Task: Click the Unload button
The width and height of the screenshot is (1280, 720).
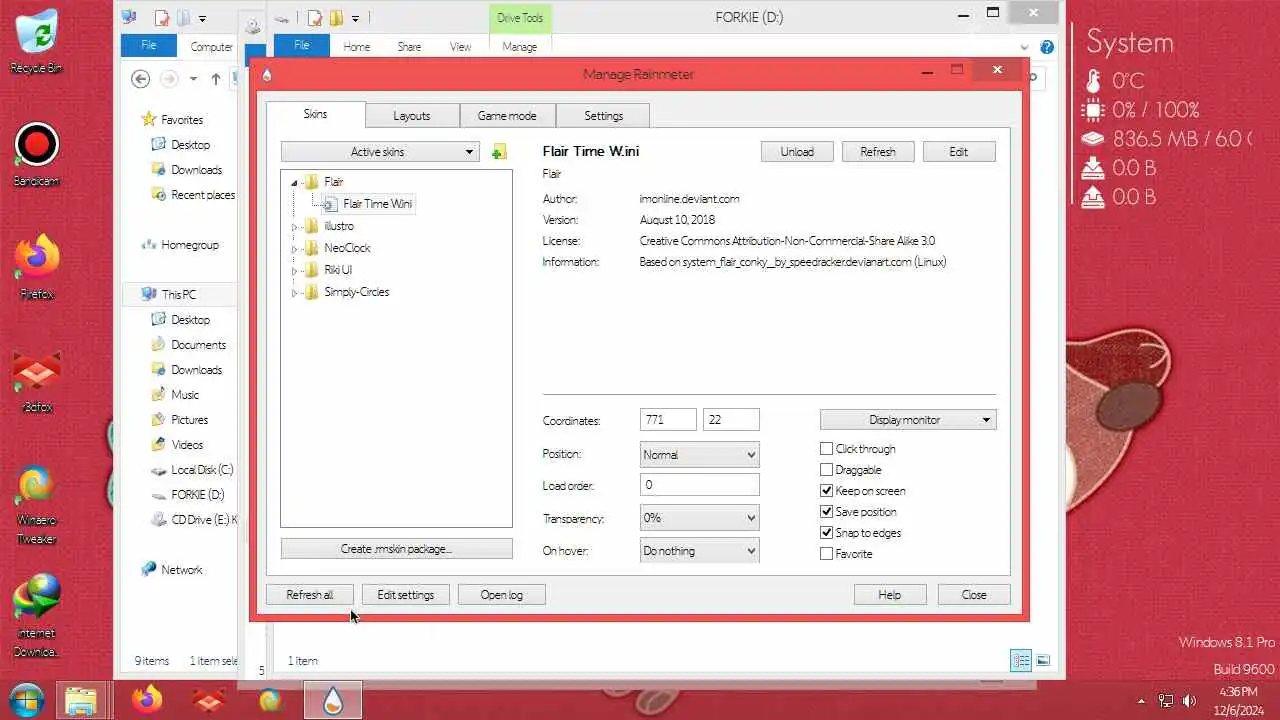Action: coord(797,152)
